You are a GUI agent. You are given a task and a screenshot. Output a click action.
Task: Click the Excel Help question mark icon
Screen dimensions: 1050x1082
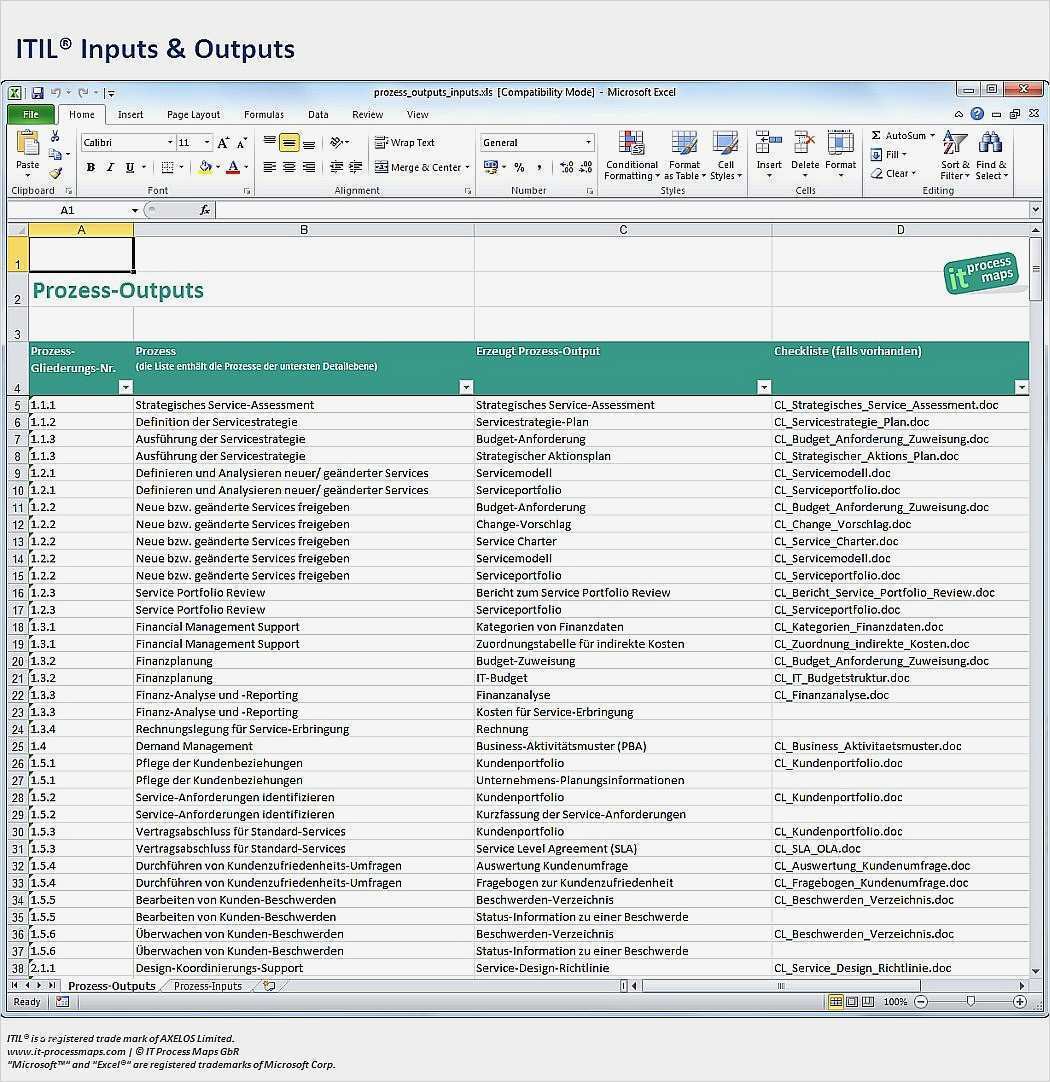[x=978, y=114]
